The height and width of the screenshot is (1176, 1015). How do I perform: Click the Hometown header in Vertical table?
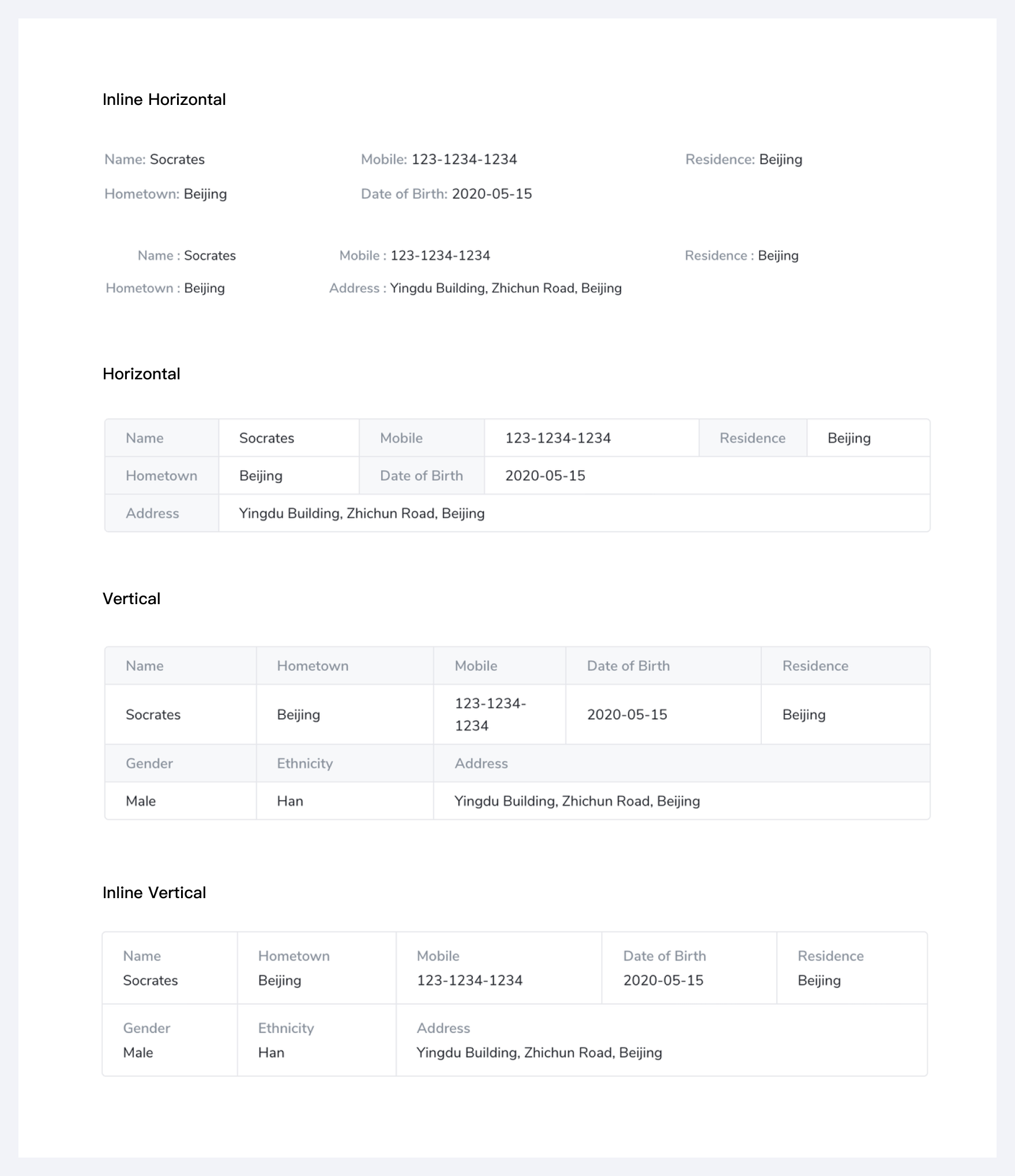tap(313, 666)
